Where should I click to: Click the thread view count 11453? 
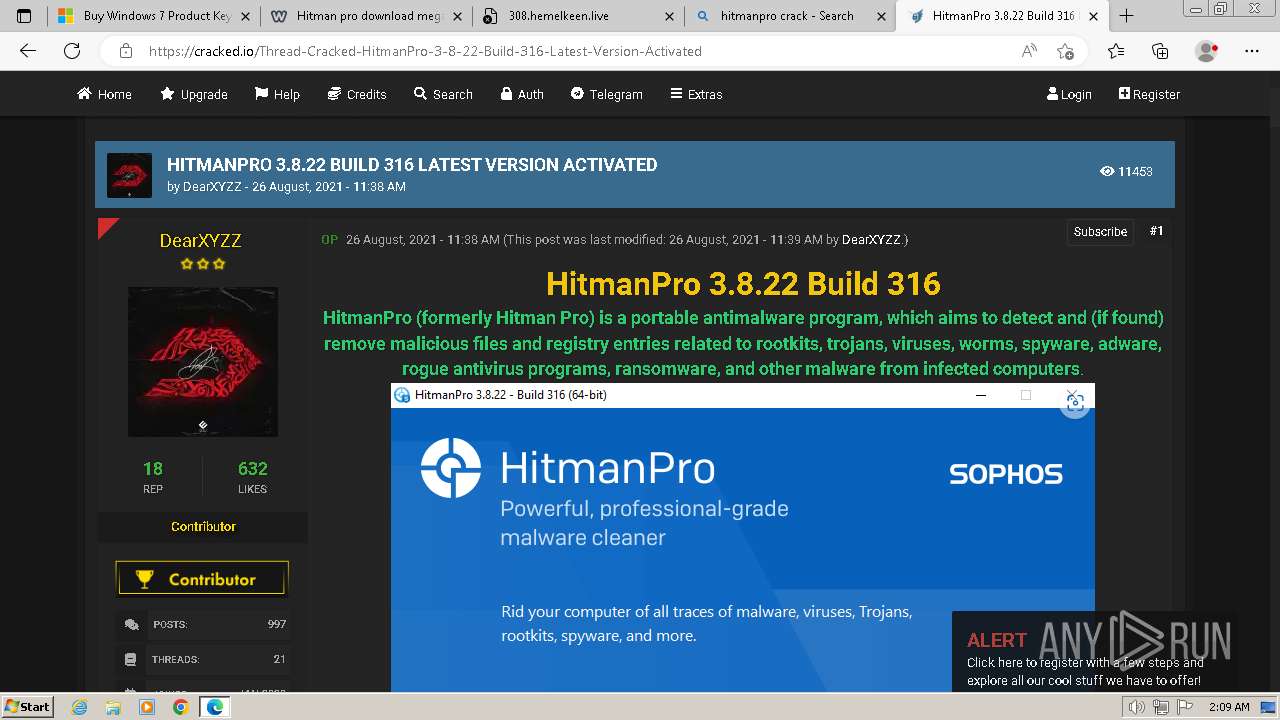[x=1126, y=172]
